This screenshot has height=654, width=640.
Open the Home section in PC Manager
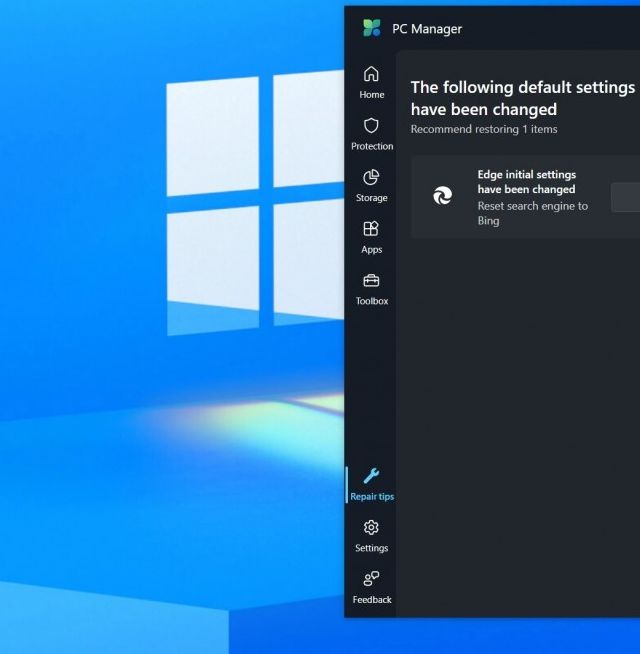coord(371,83)
